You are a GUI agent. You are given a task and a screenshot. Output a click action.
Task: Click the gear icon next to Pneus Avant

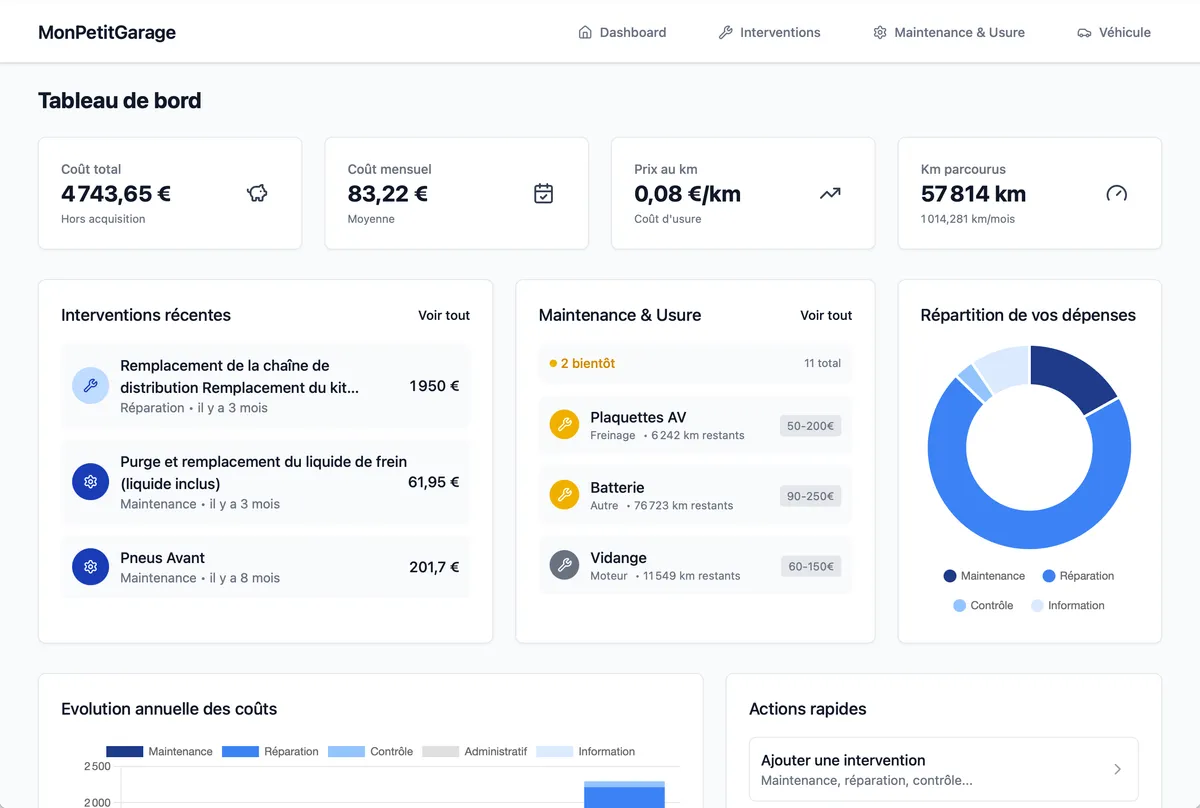[x=90, y=567]
